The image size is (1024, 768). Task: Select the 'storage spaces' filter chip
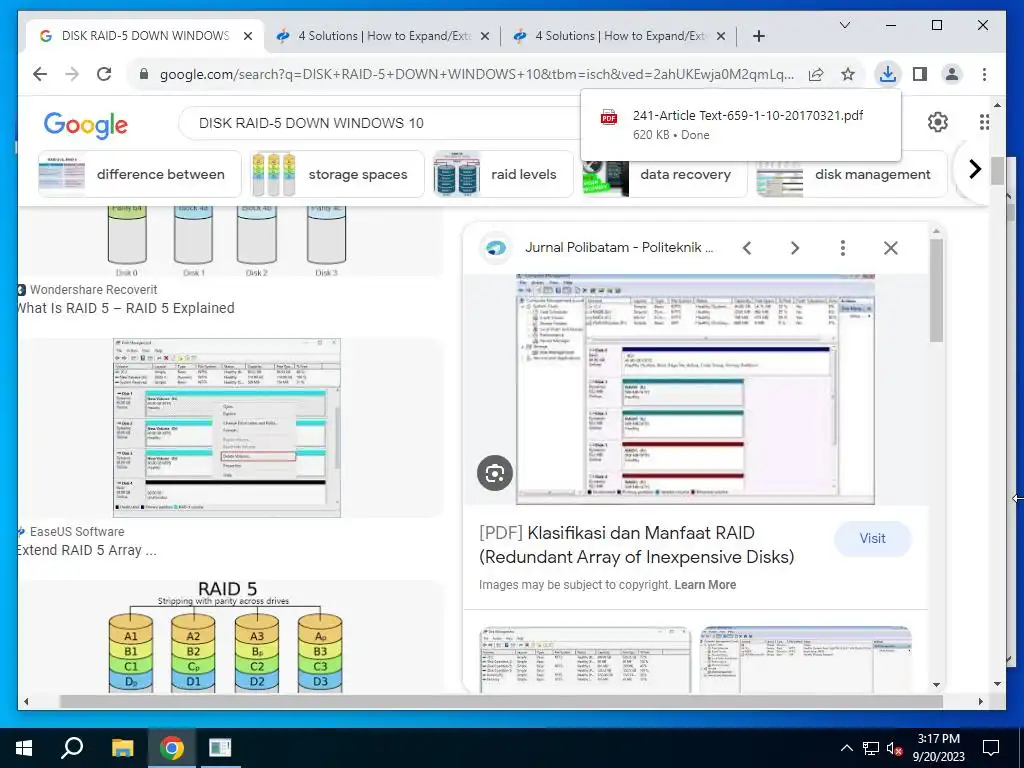click(338, 174)
